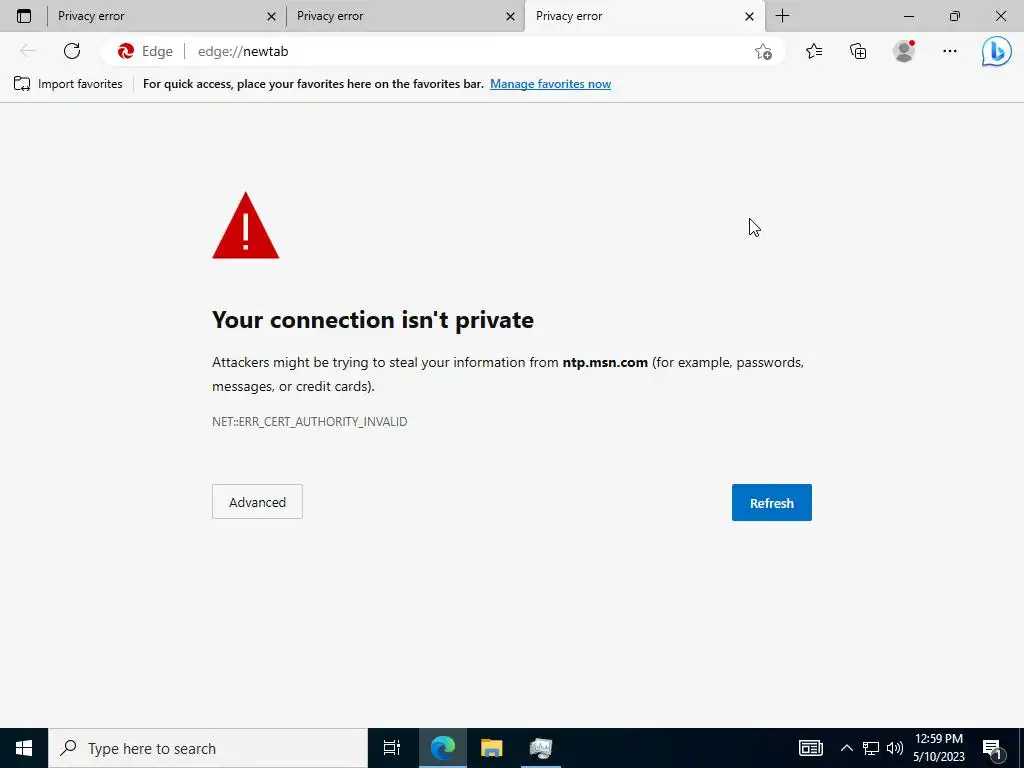Open Microsoft Edge from the taskbar

coord(442,748)
